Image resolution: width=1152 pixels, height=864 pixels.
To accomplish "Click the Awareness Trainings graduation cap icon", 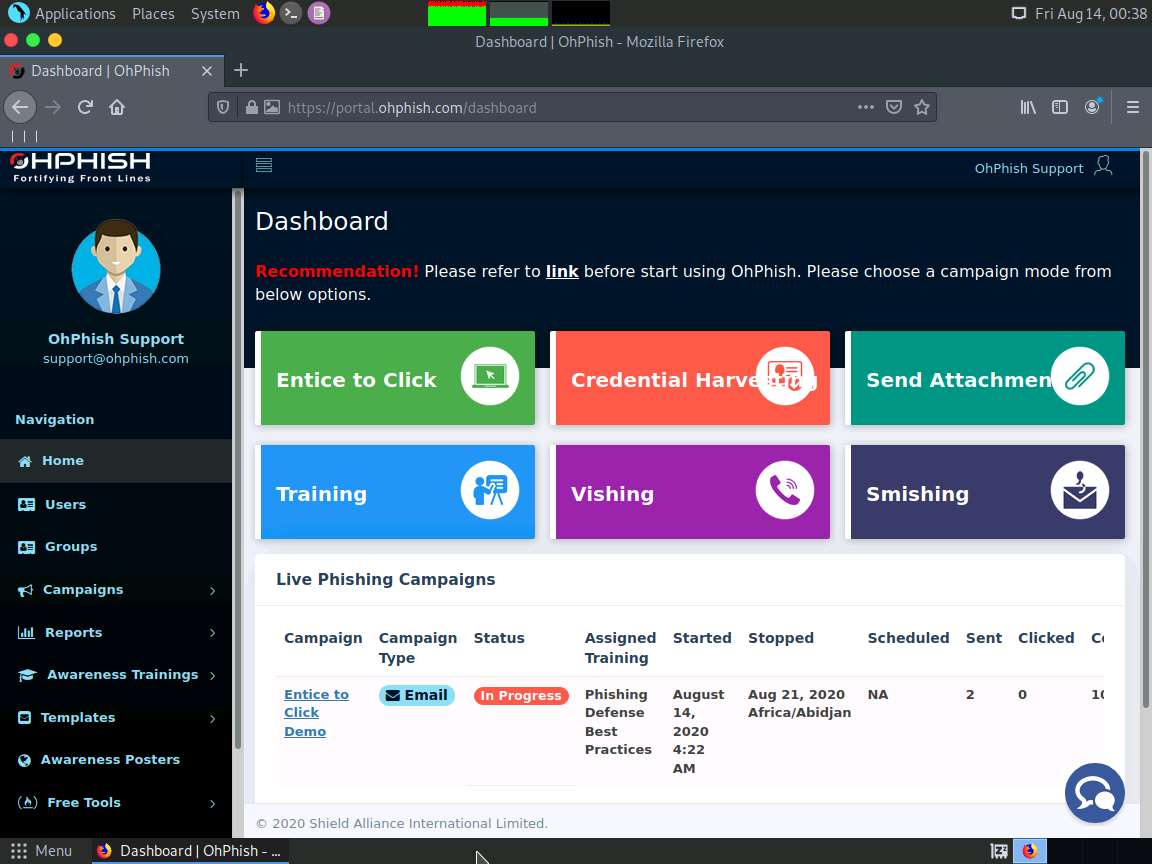I will point(27,675).
